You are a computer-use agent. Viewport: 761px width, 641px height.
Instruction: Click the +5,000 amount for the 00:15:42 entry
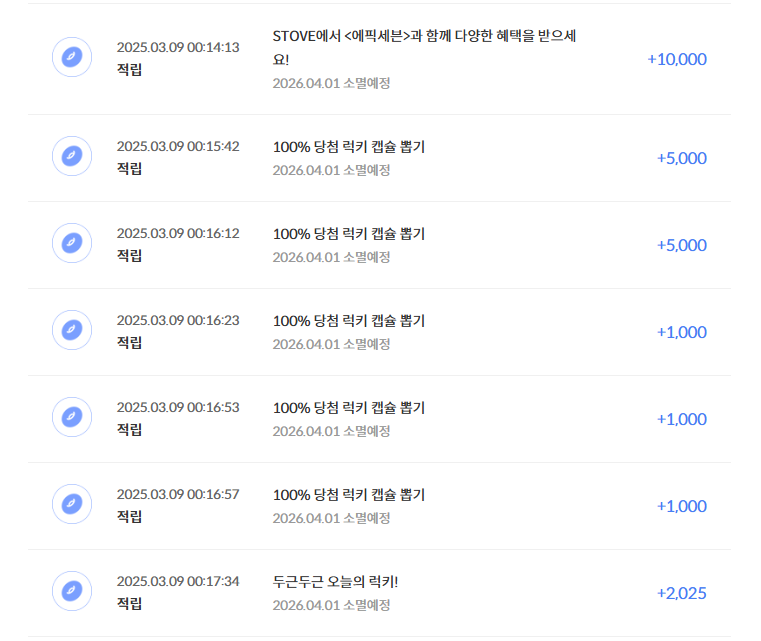tap(681, 158)
